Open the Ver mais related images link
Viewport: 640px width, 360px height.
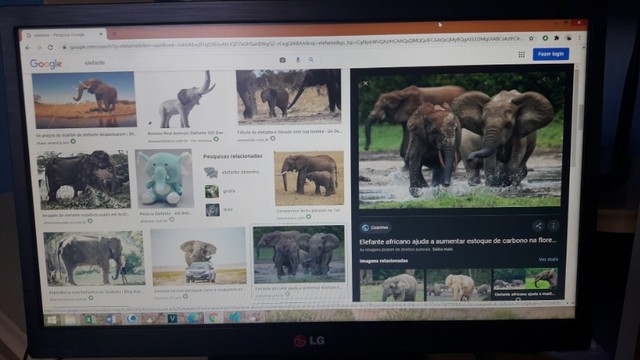[x=548, y=259]
